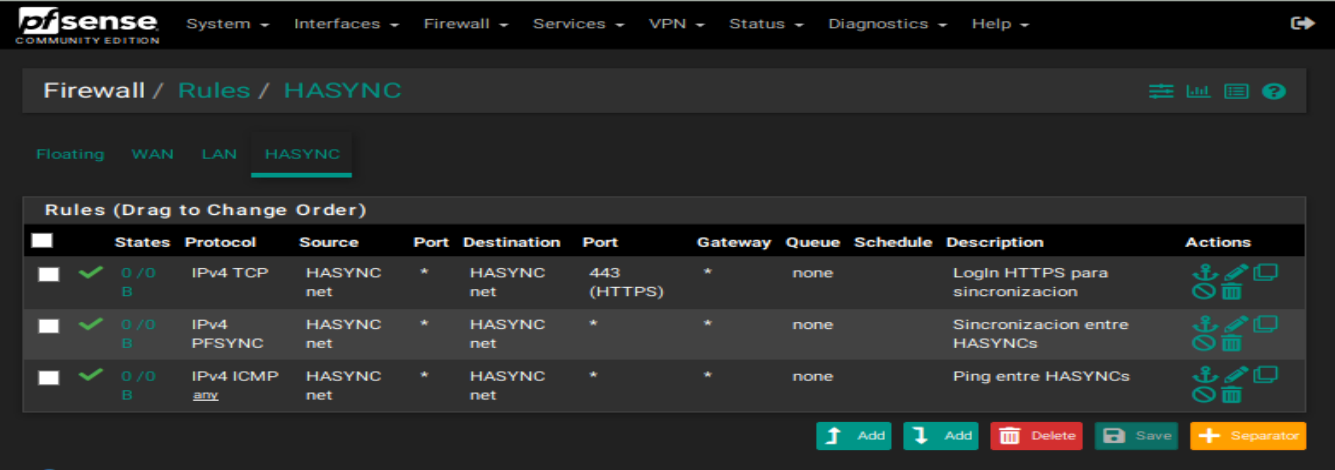Select the HASYNC rules tab
The image size is (1335, 470).
coord(302,154)
